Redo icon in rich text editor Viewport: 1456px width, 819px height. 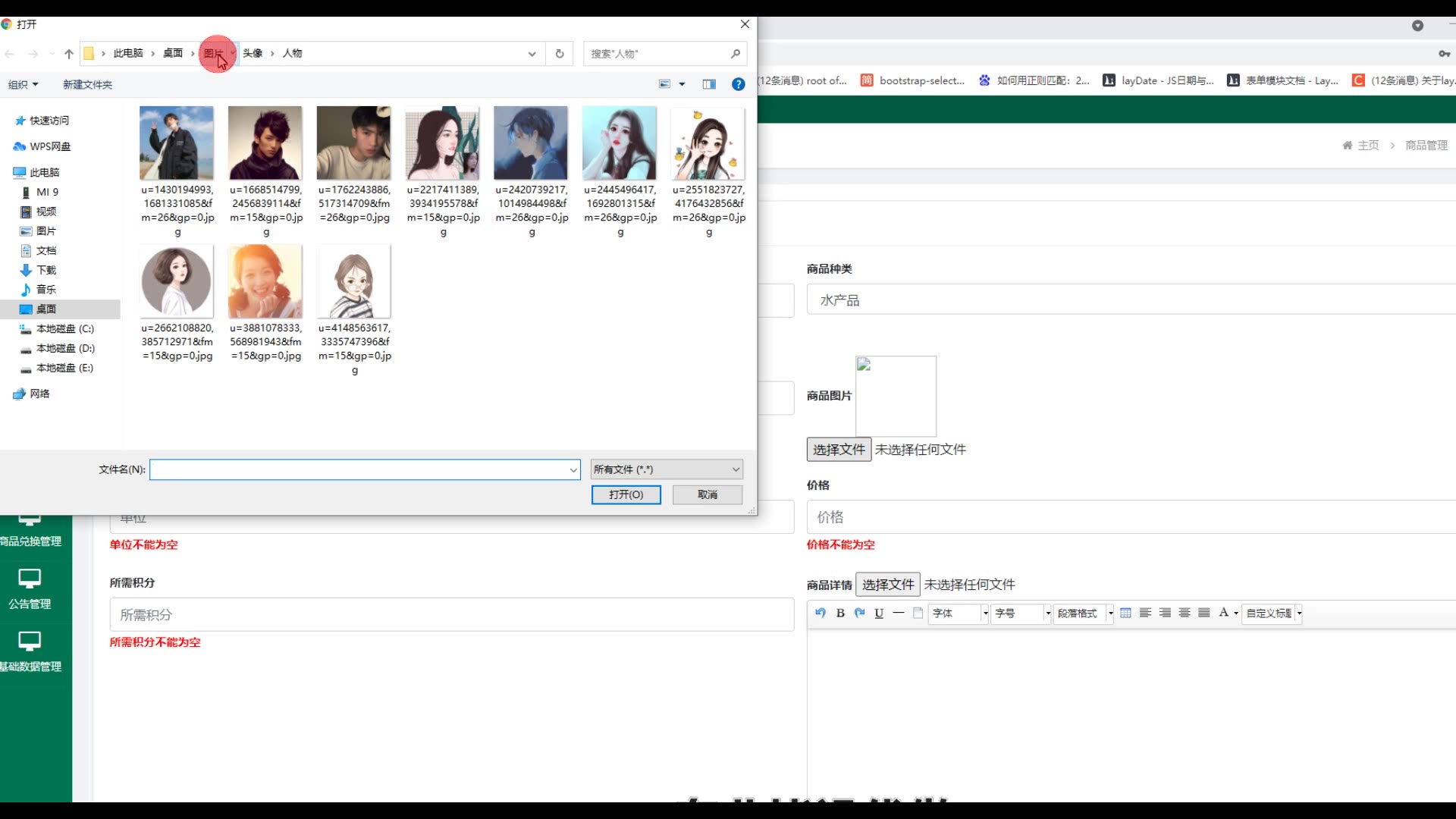[x=860, y=613]
